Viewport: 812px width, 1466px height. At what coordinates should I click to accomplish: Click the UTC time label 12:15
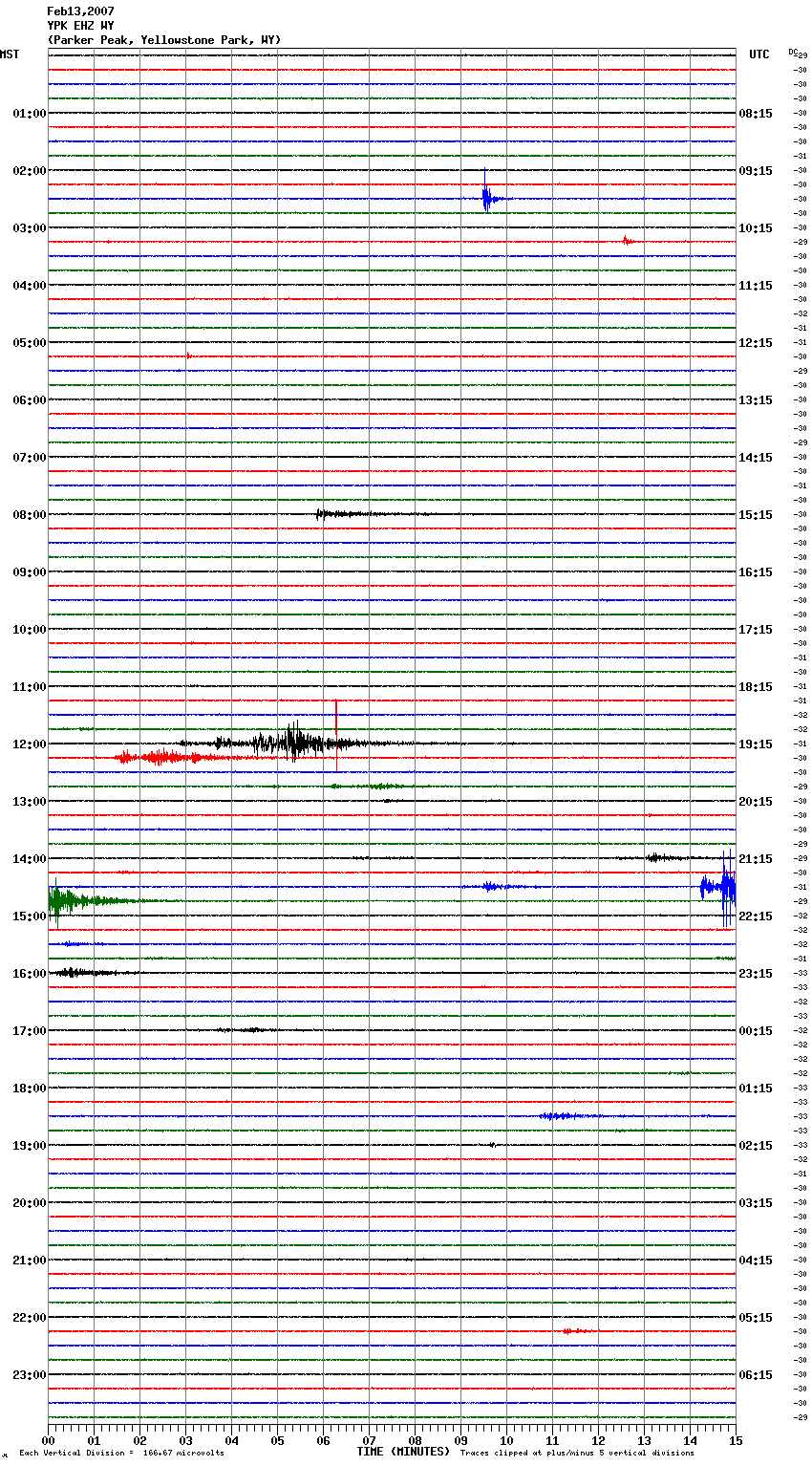[756, 343]
